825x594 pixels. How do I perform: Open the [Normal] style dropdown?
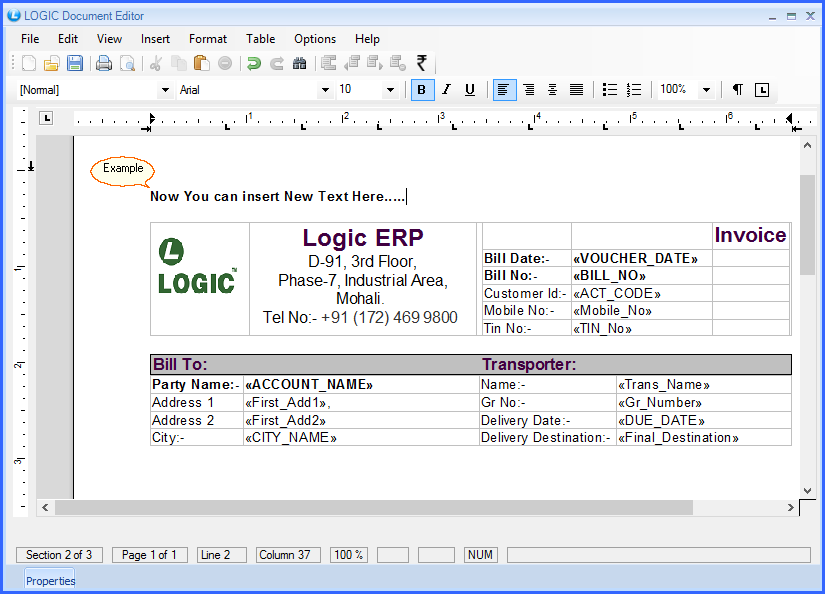(165, 90)
